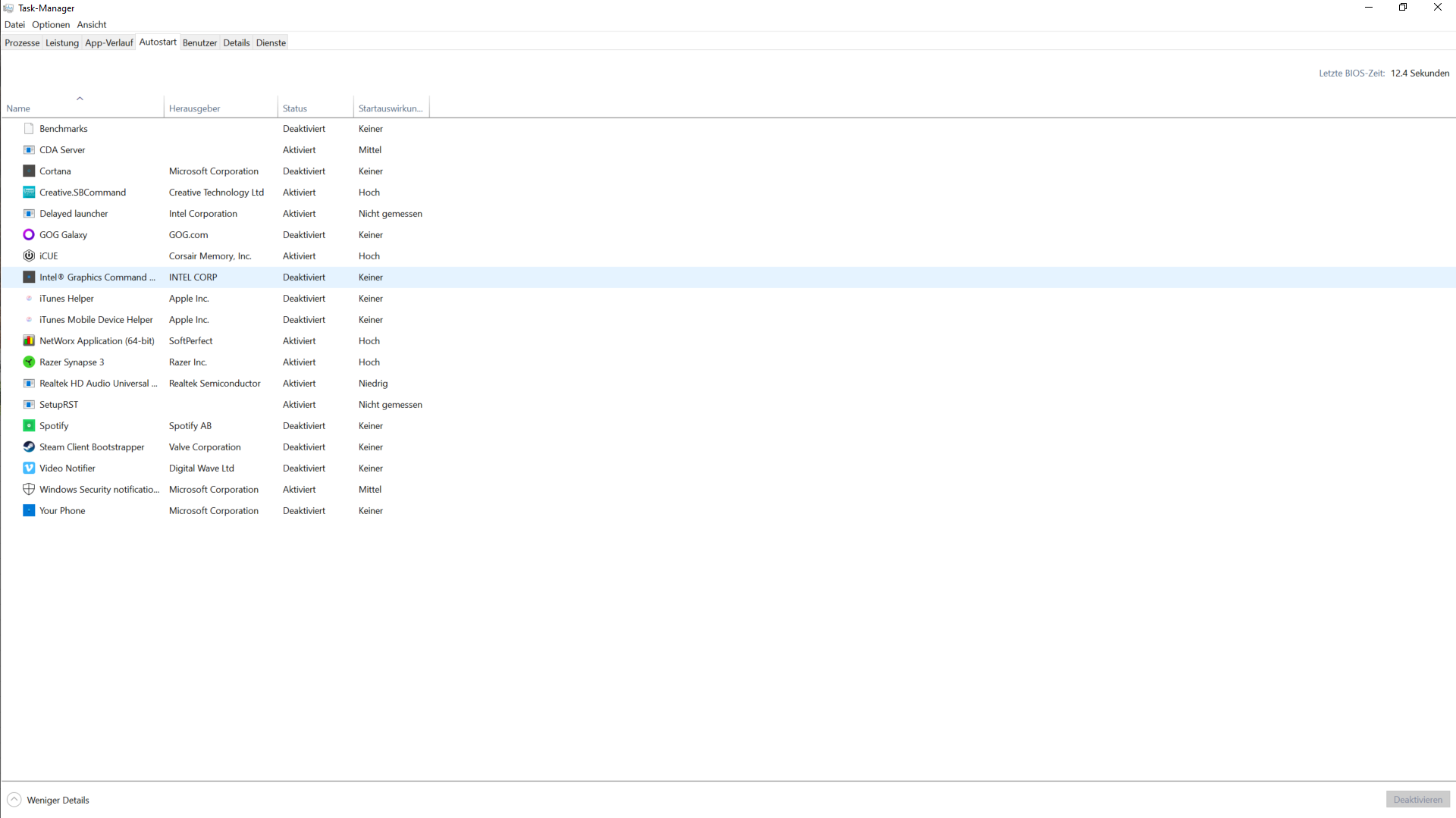Click Creative Technology Ltd publisher cell
This screenshot has height=818, width=1456.
(216, 193)
